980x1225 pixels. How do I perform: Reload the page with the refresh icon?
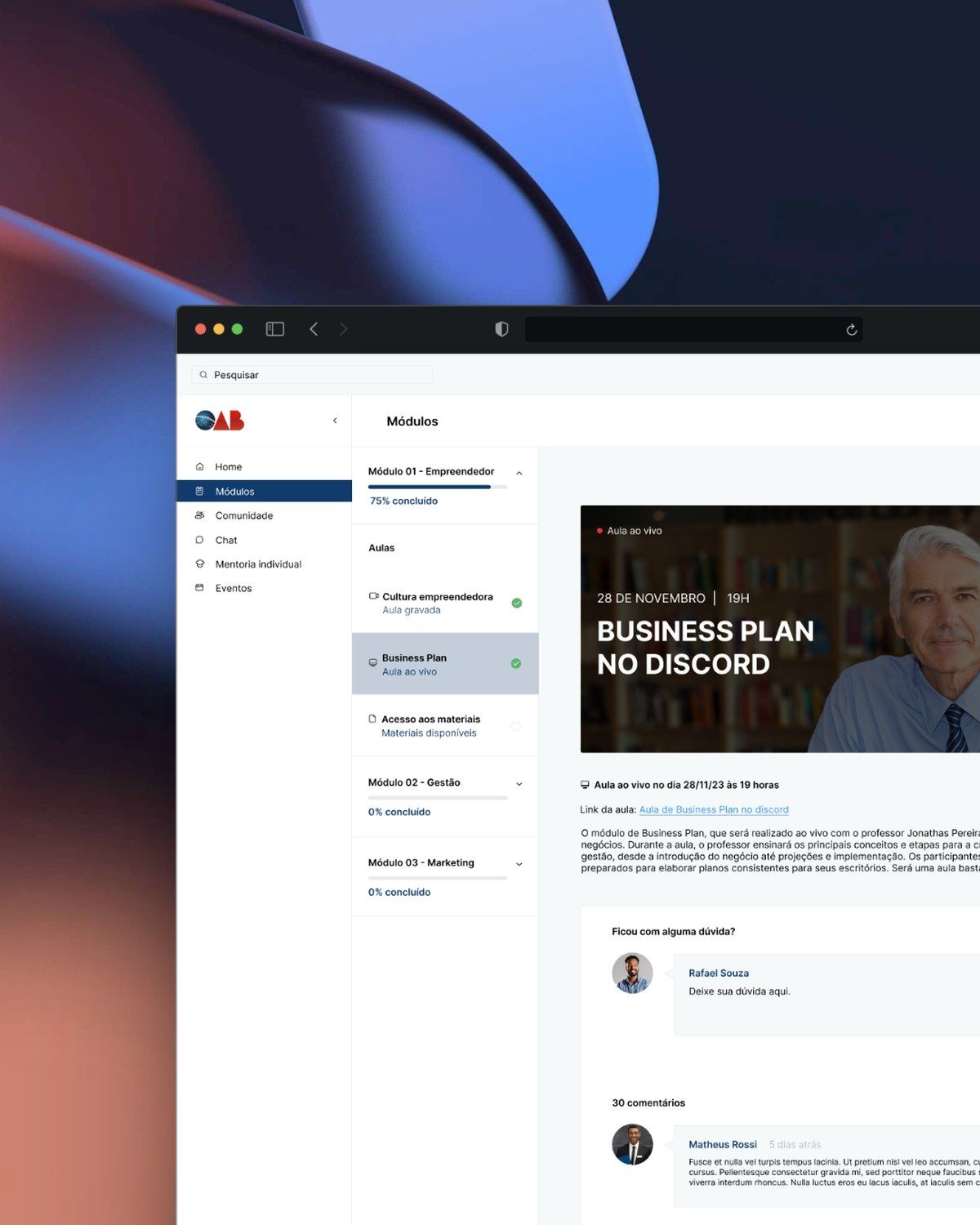tap(851, 330)
